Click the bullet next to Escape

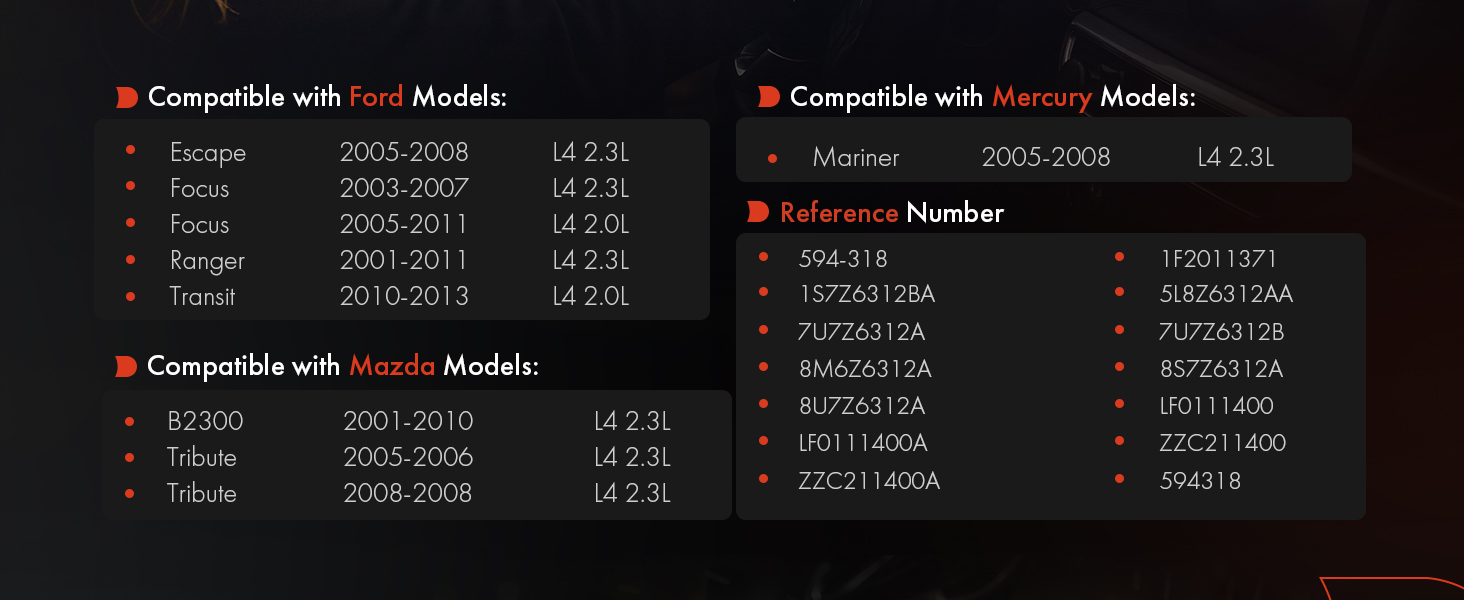[130, 150]
